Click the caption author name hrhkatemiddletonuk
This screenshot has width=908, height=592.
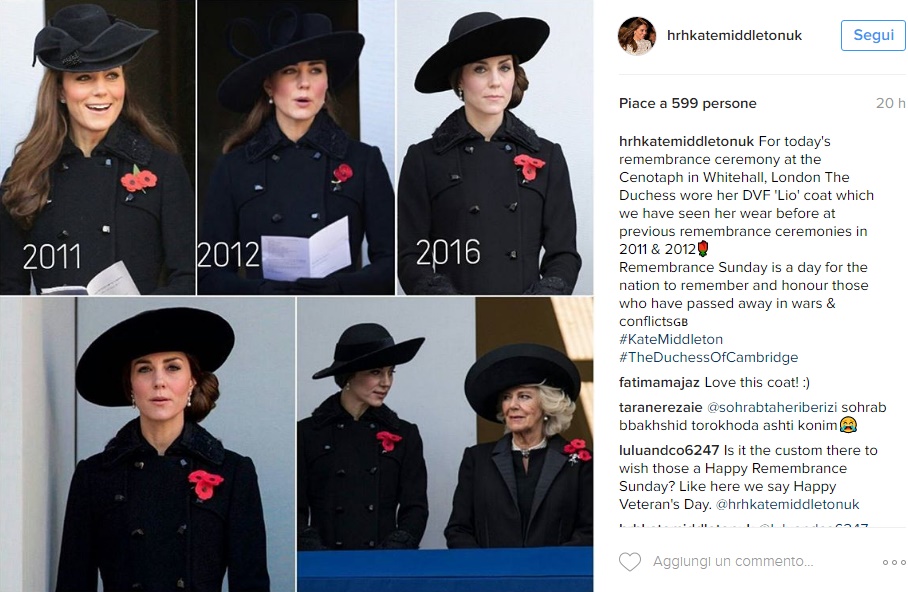pyautogui.click(x=686, y=141)
